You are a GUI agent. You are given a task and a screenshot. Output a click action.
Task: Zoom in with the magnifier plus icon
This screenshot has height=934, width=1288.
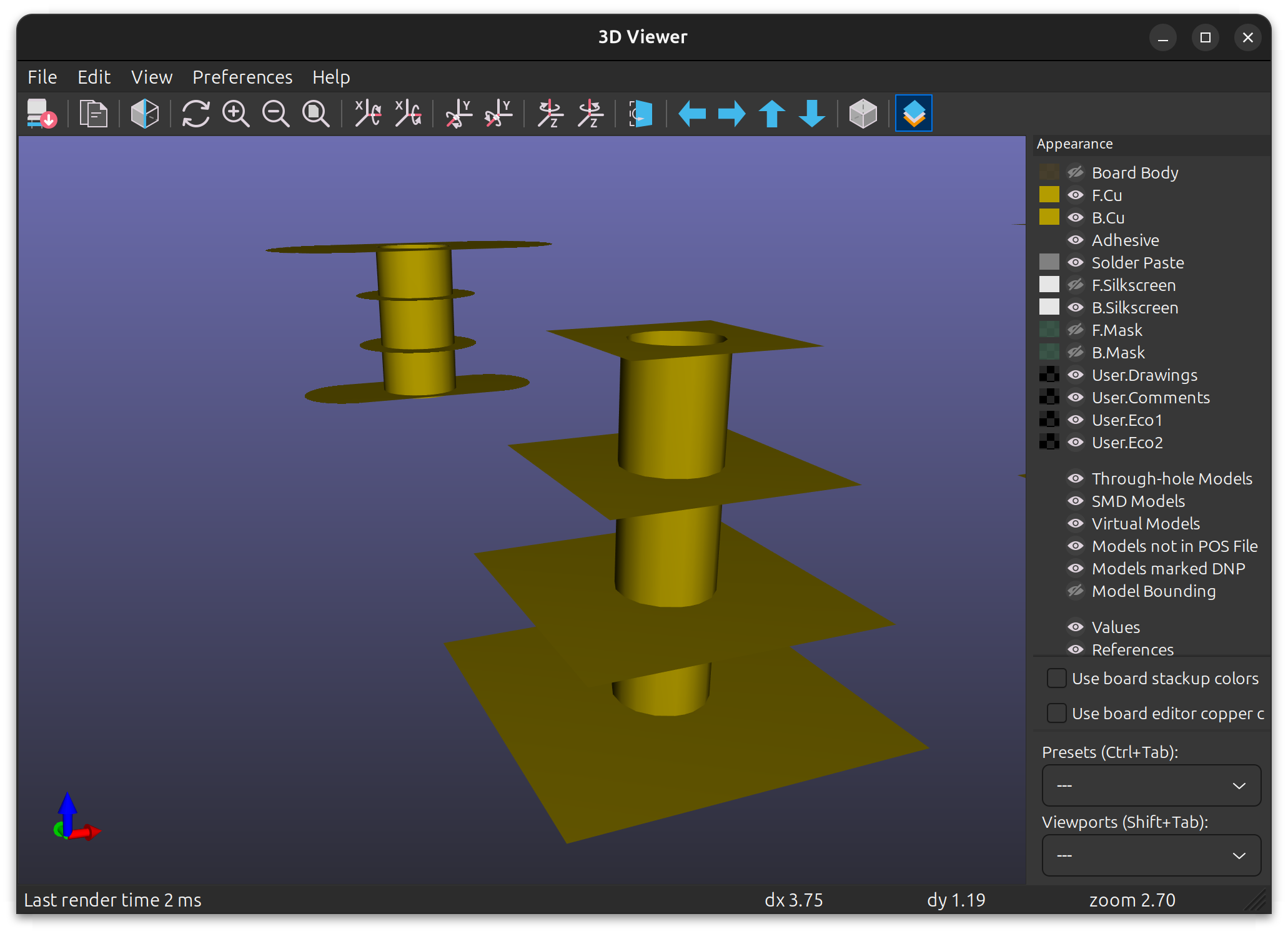tap(235, 114)
